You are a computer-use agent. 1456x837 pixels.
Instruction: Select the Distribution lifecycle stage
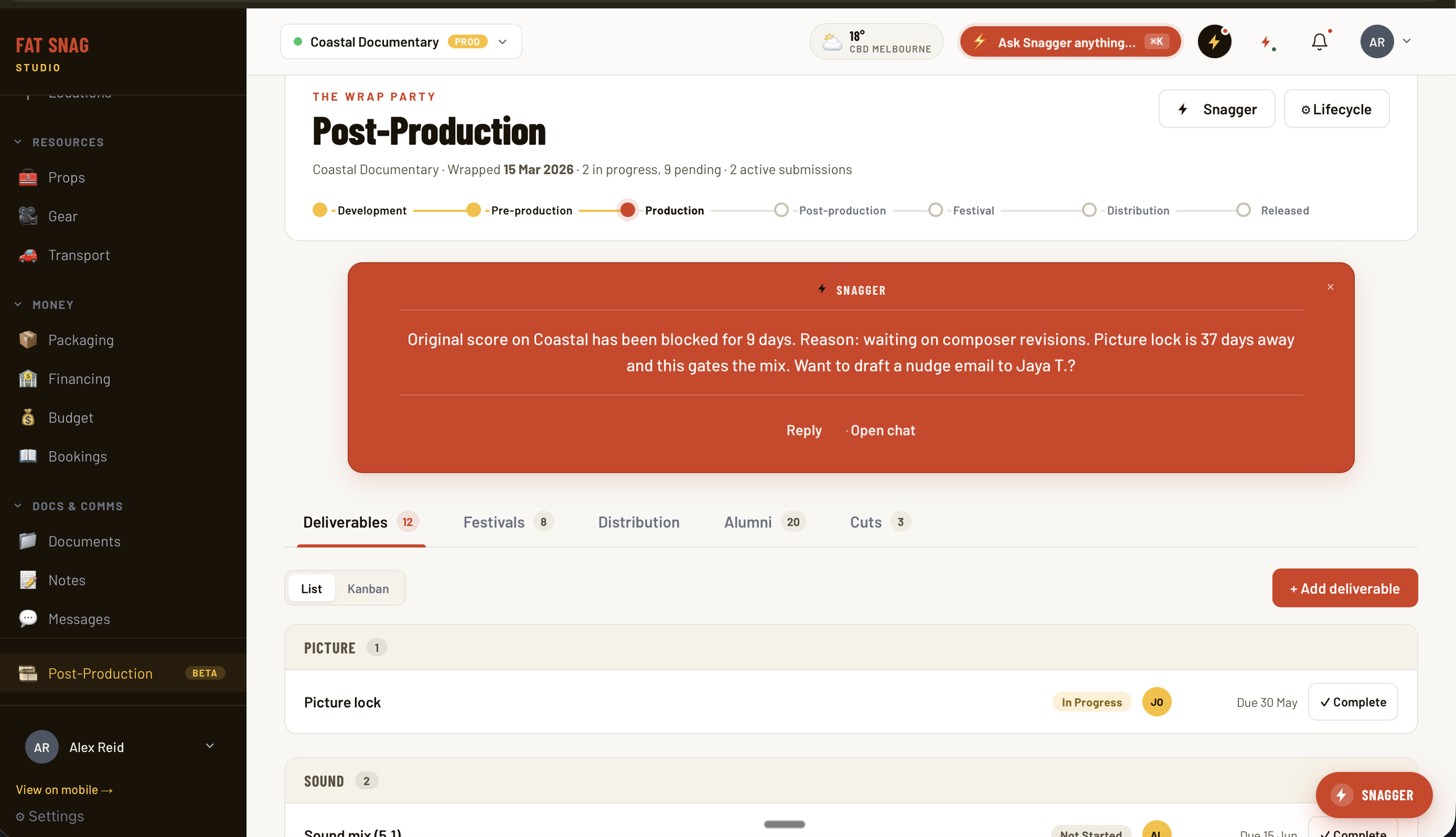tap(1126, 210)
